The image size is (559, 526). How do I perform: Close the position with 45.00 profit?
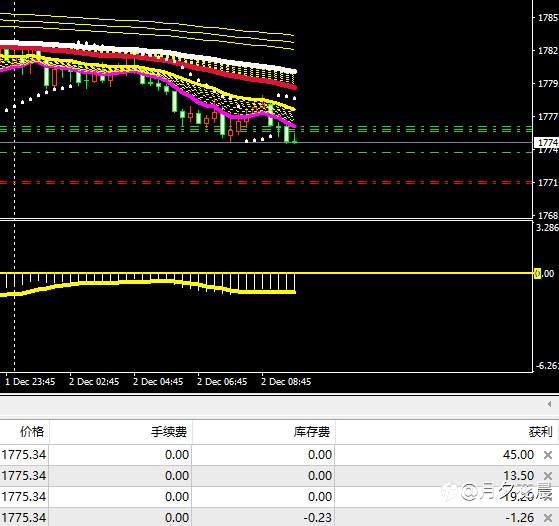(548, 455)
